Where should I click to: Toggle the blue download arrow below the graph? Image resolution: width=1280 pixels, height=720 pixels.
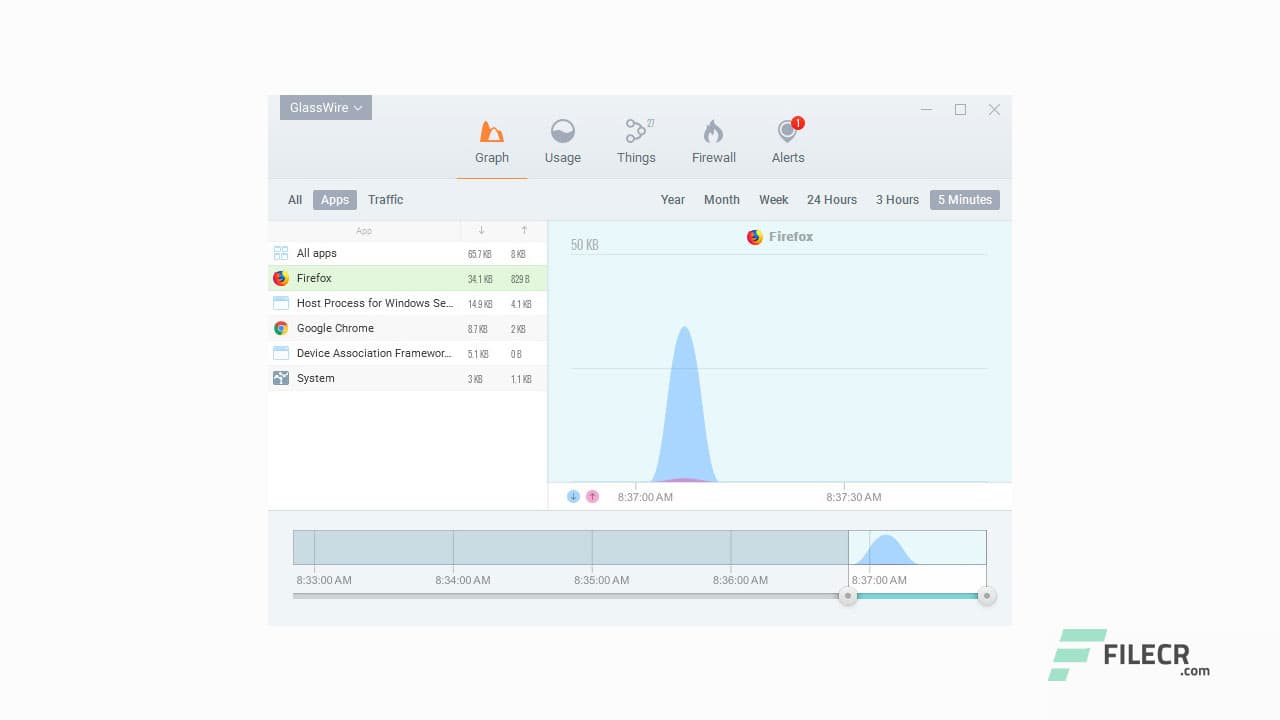coord(573,495)
